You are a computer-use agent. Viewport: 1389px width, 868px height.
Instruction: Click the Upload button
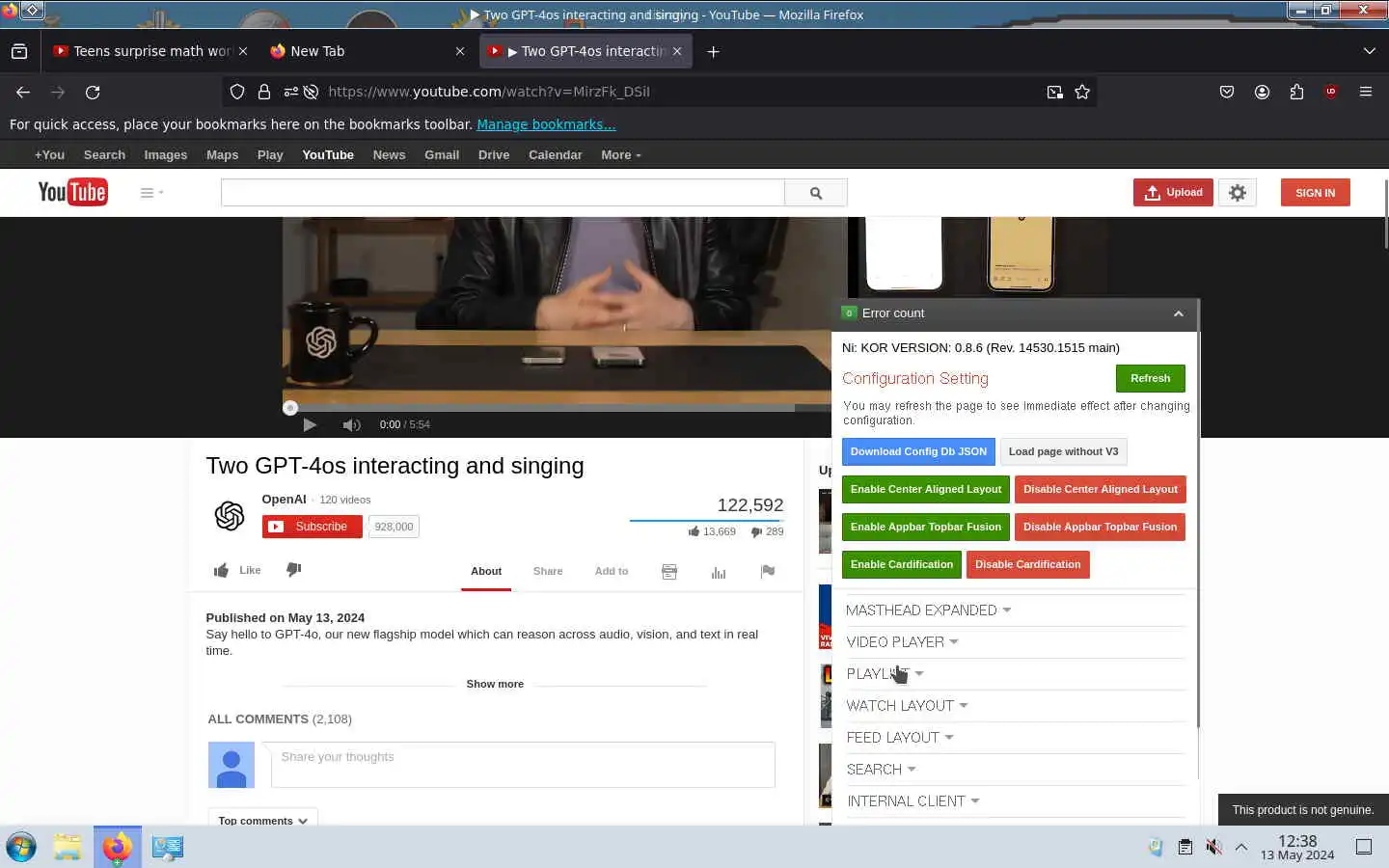point(1173,193)
